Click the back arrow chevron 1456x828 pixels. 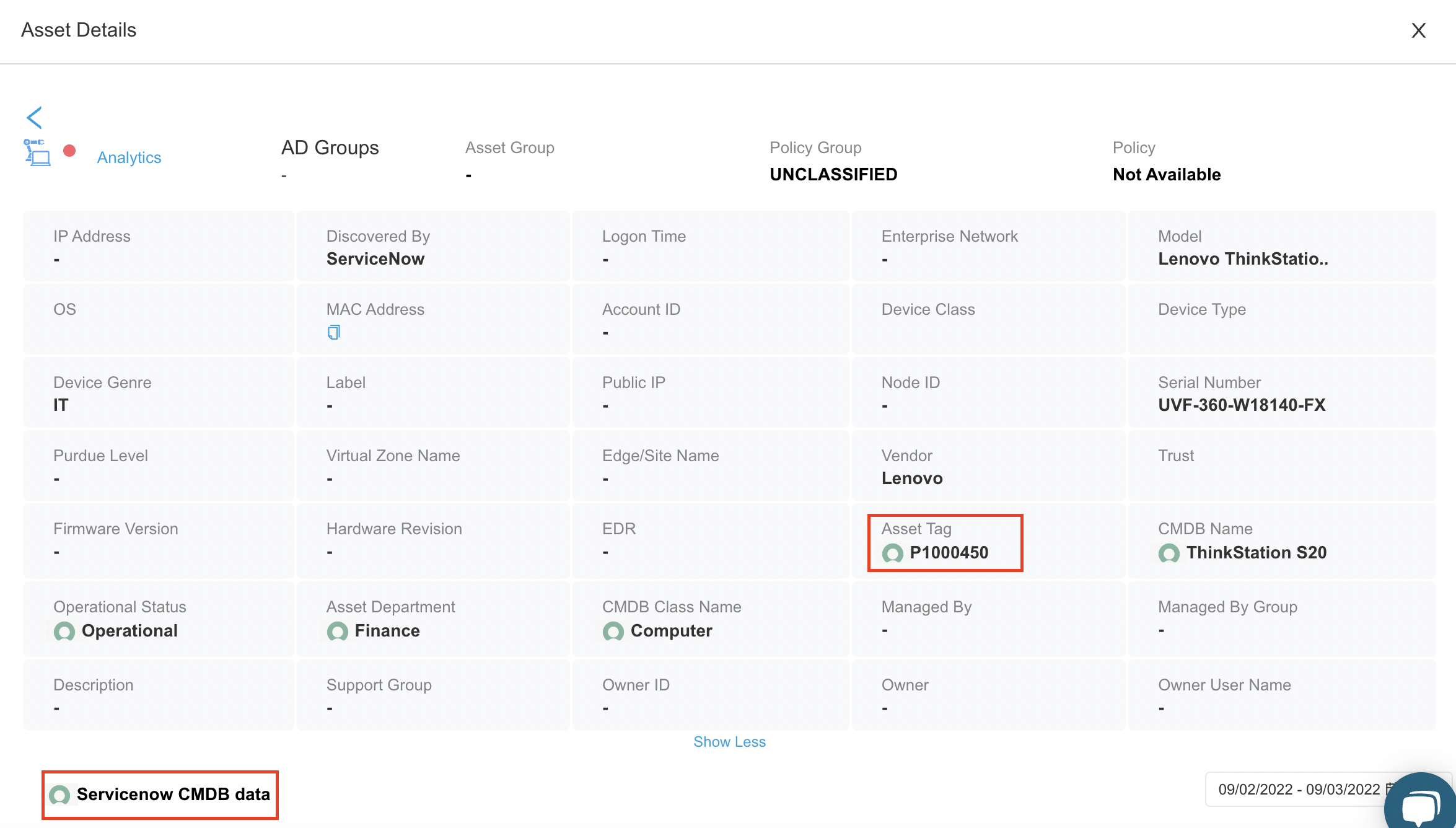[34, 117]
